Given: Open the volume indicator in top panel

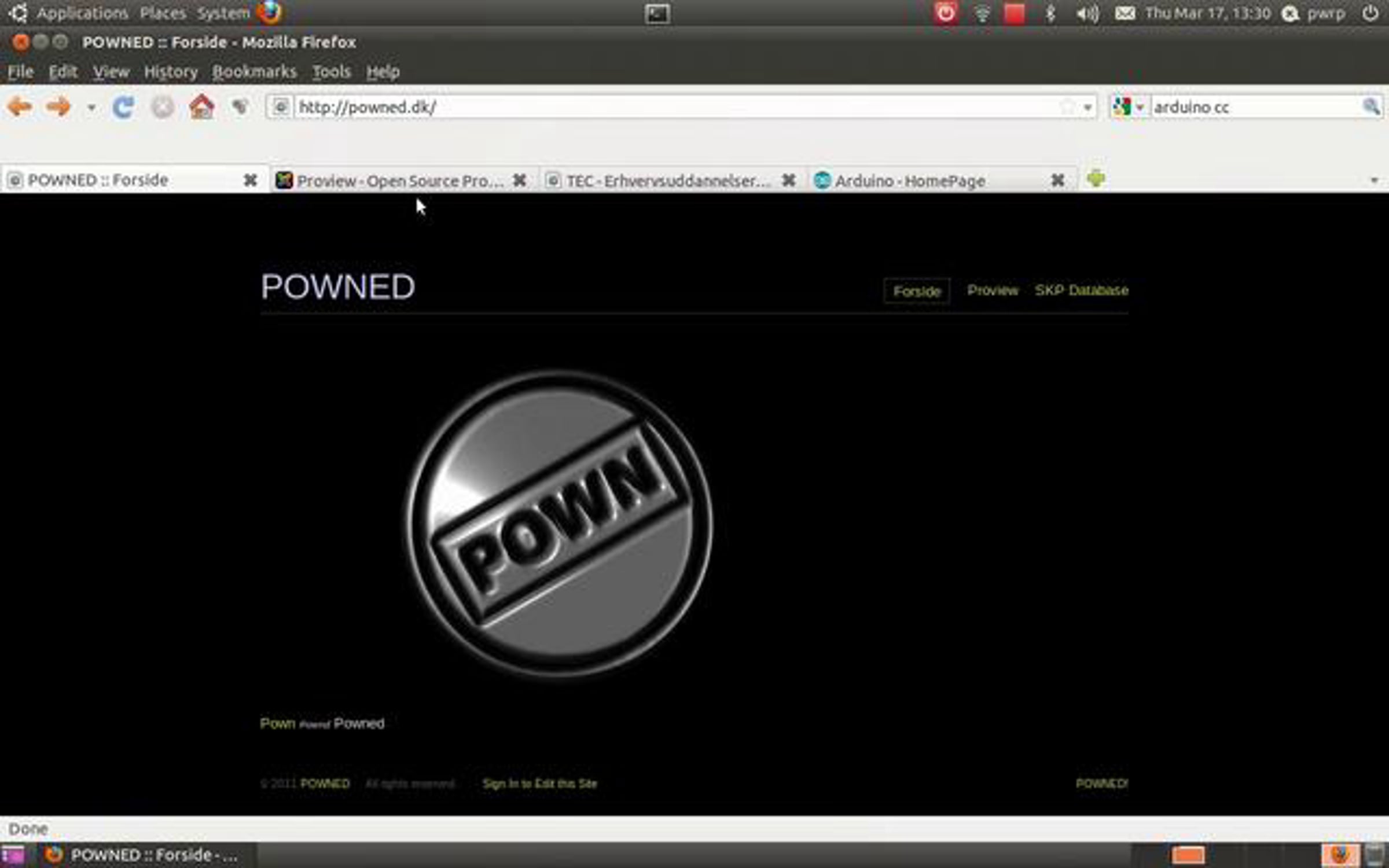Looking at the screenshot, I should coord(1087,13).
